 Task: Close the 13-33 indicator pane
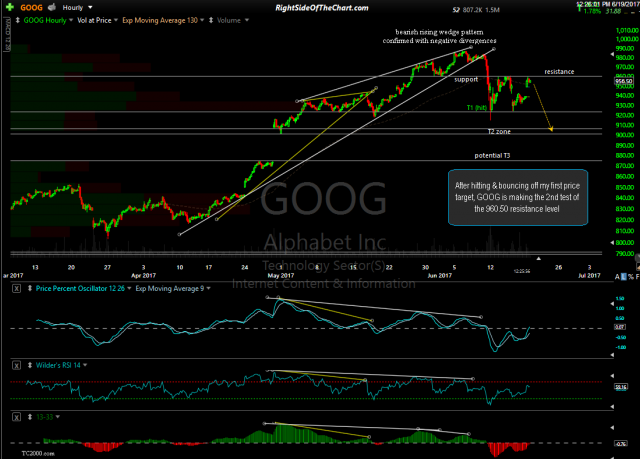[16, 417]
